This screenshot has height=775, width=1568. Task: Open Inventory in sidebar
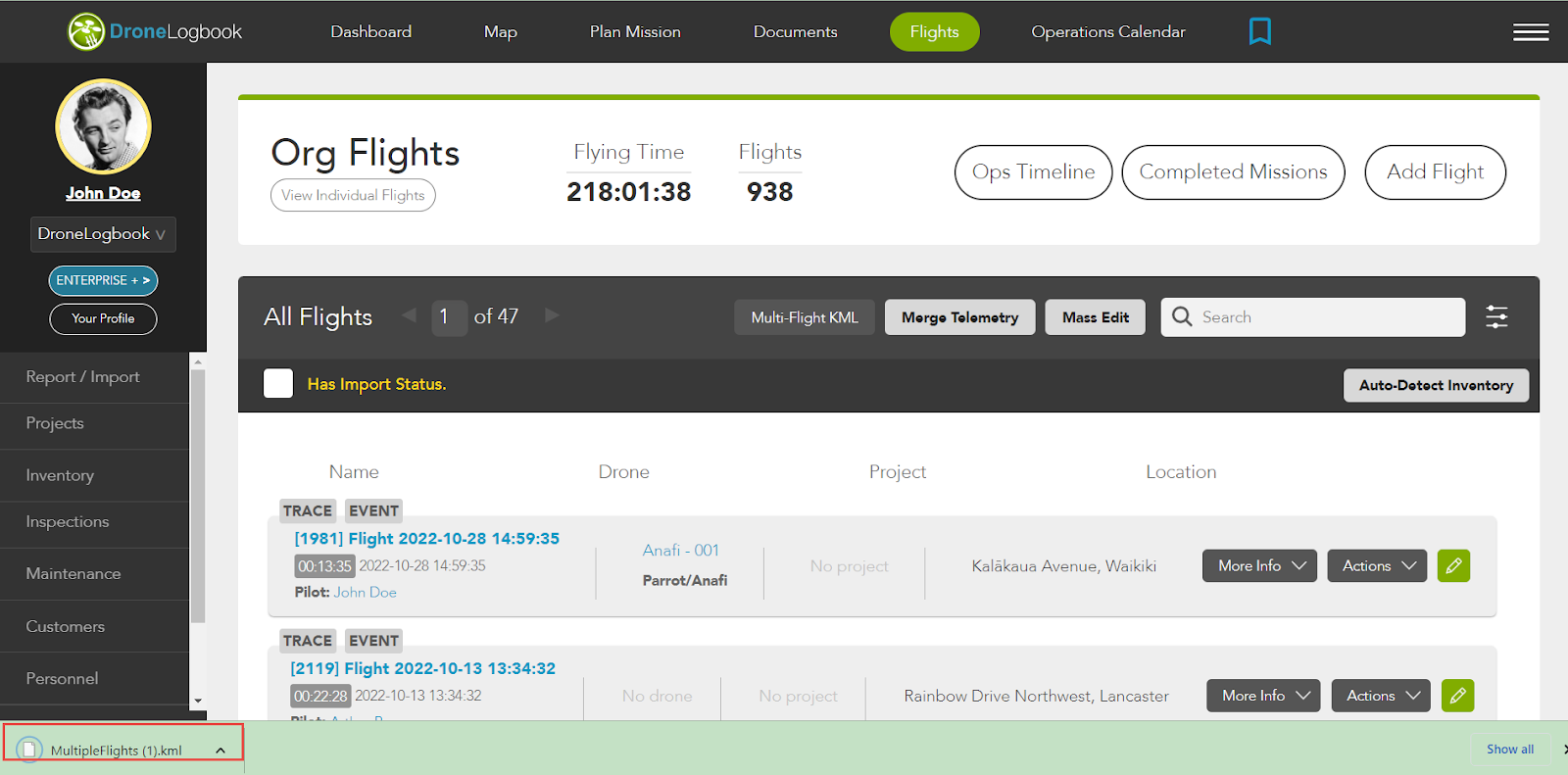[94, 475]
